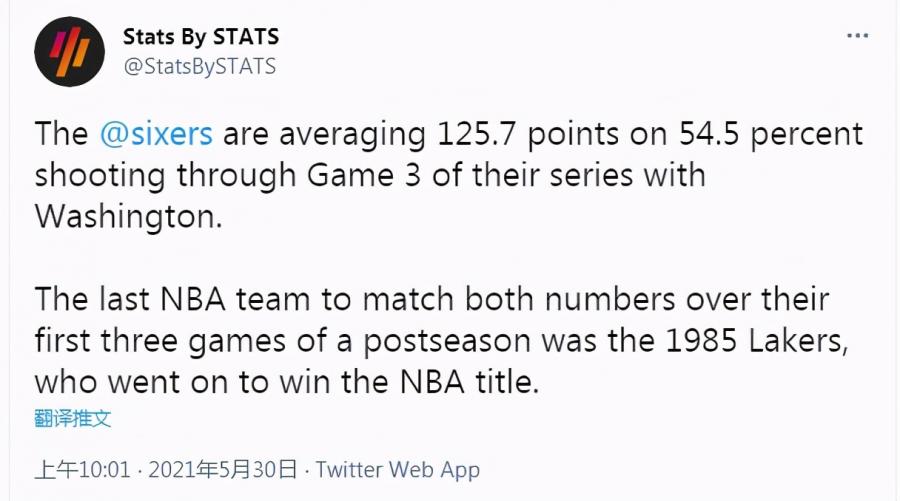Click the 54.5 percent figure in tweet

[771, 134]
